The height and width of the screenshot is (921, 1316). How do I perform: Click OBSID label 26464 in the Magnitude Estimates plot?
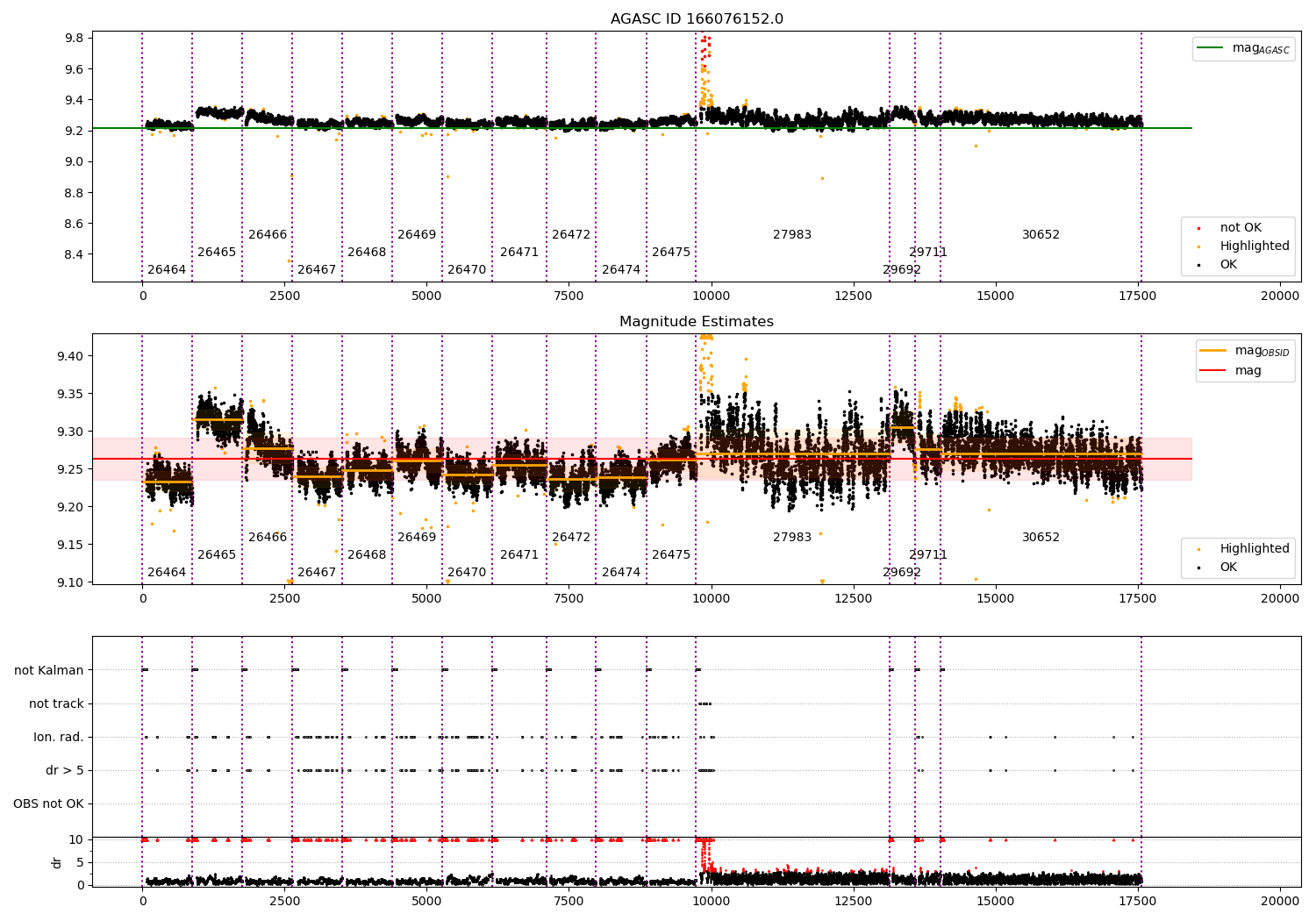point(167,573)
